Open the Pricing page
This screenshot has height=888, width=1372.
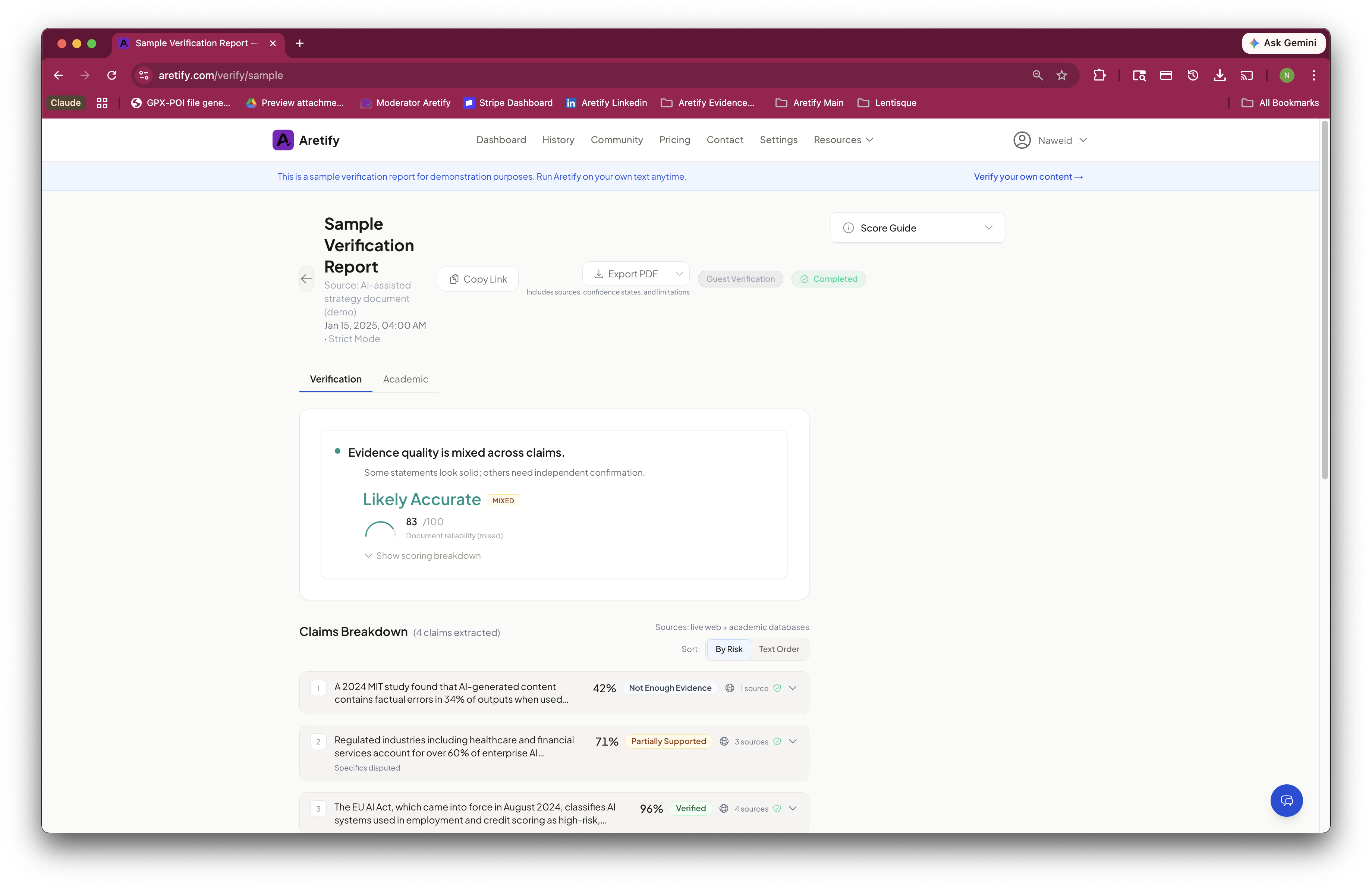click(674, 140)
